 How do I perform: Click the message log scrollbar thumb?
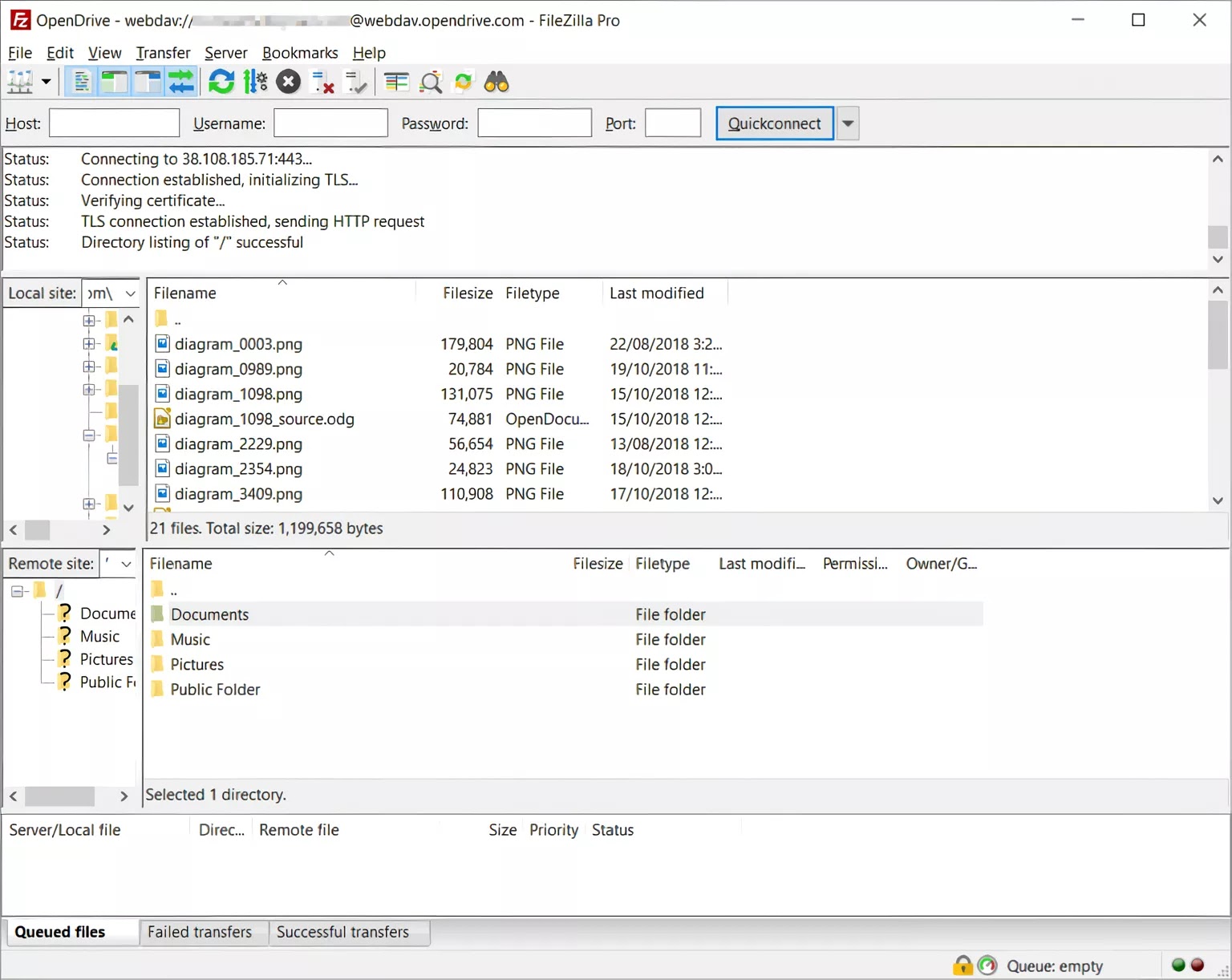pyautogui.click(x=1218, y=237)
